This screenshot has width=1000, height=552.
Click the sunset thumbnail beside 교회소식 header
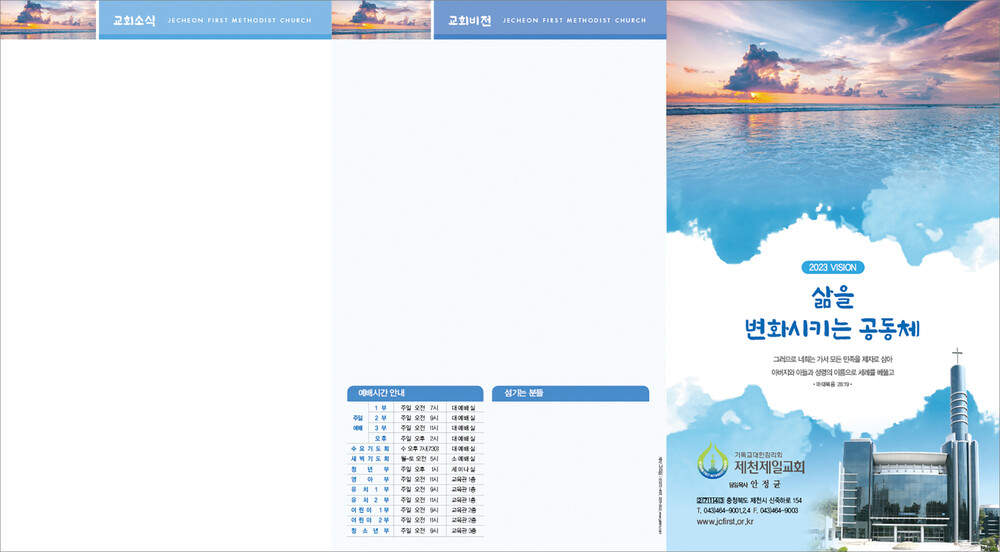[48, 20]
